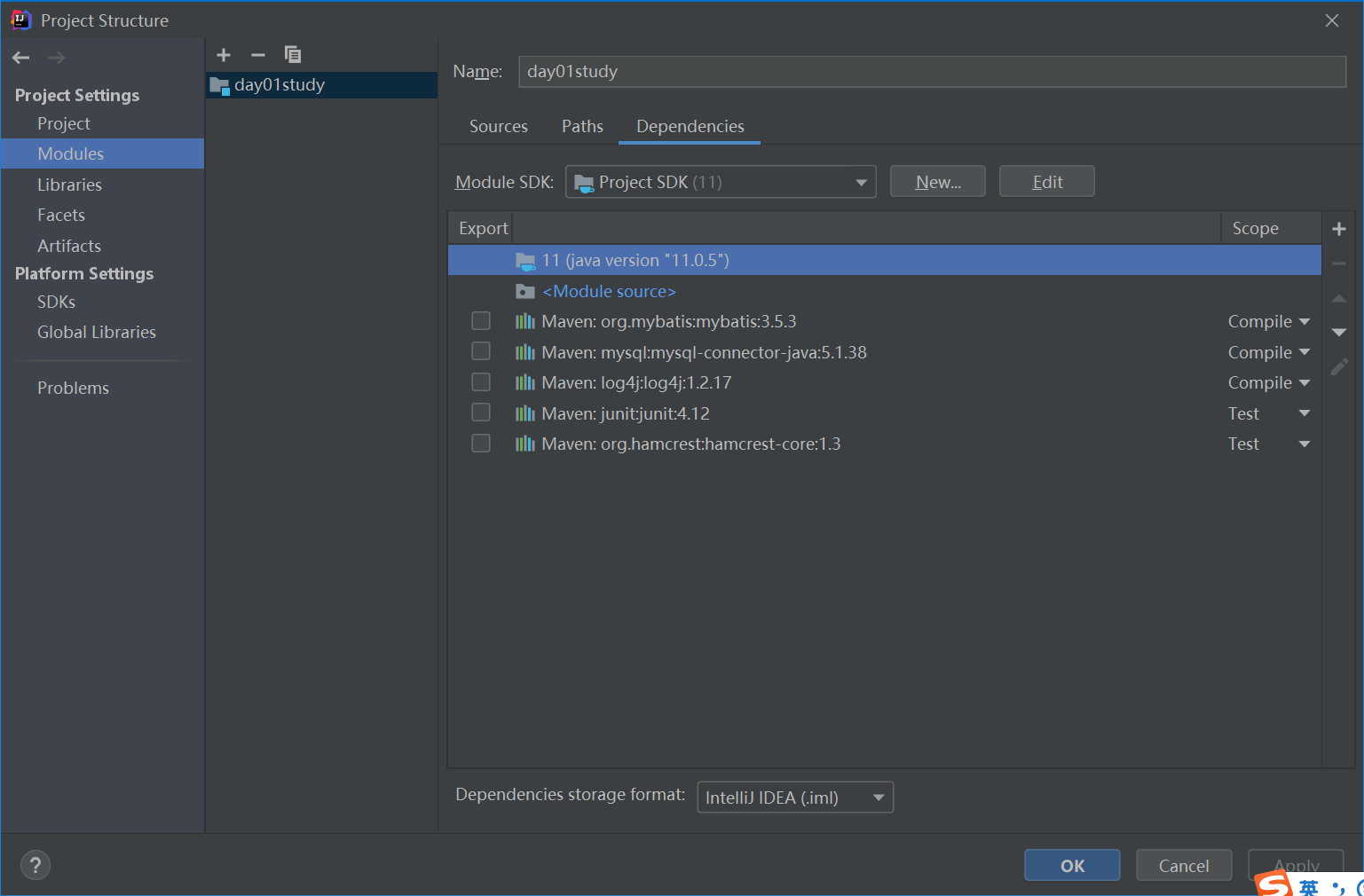Open Project settings section
This screenshot has height=896, width=1364.
click(x=64, y=123)
